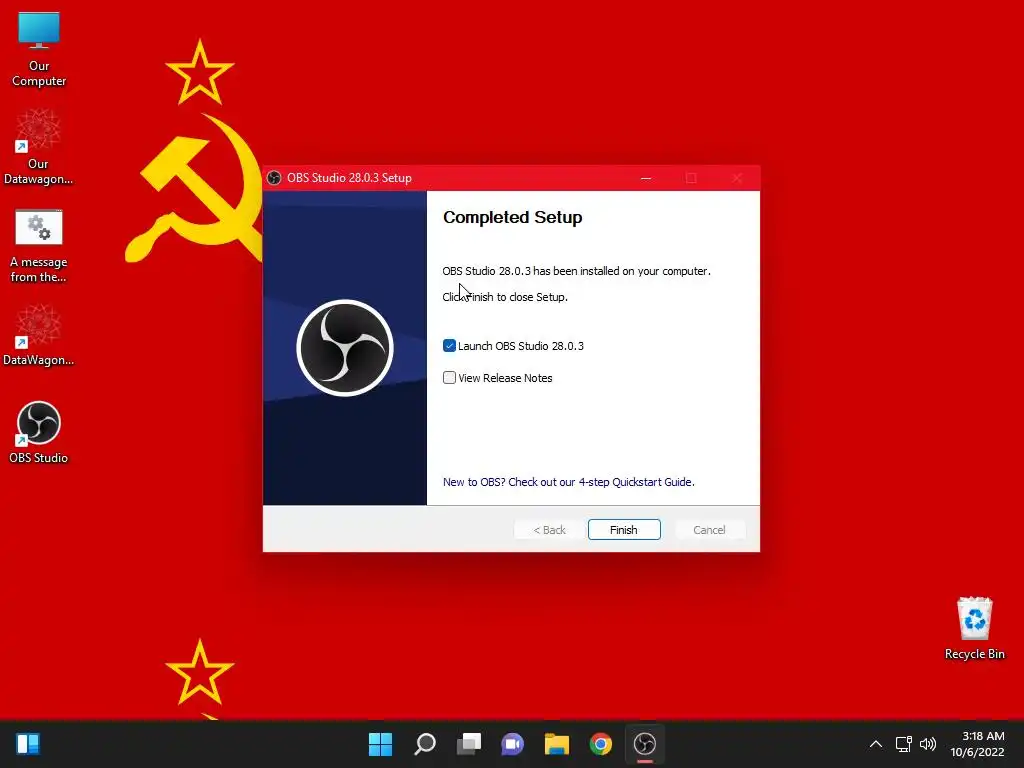Launch Google Chrome from the taskbar
This screenshot has height=768, width=1024.
[x=601, y=744]
